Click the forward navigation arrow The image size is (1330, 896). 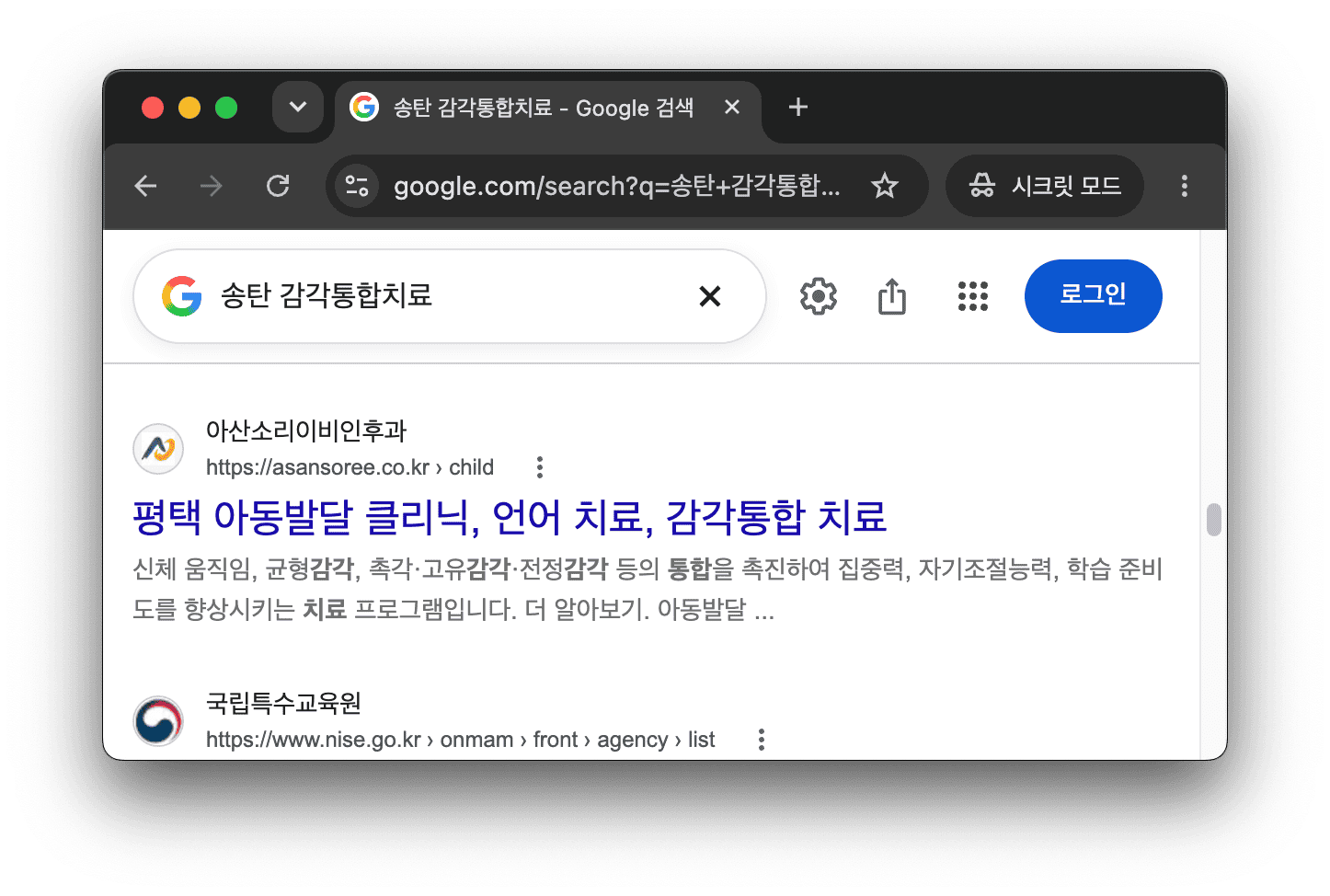coord(212,186)
